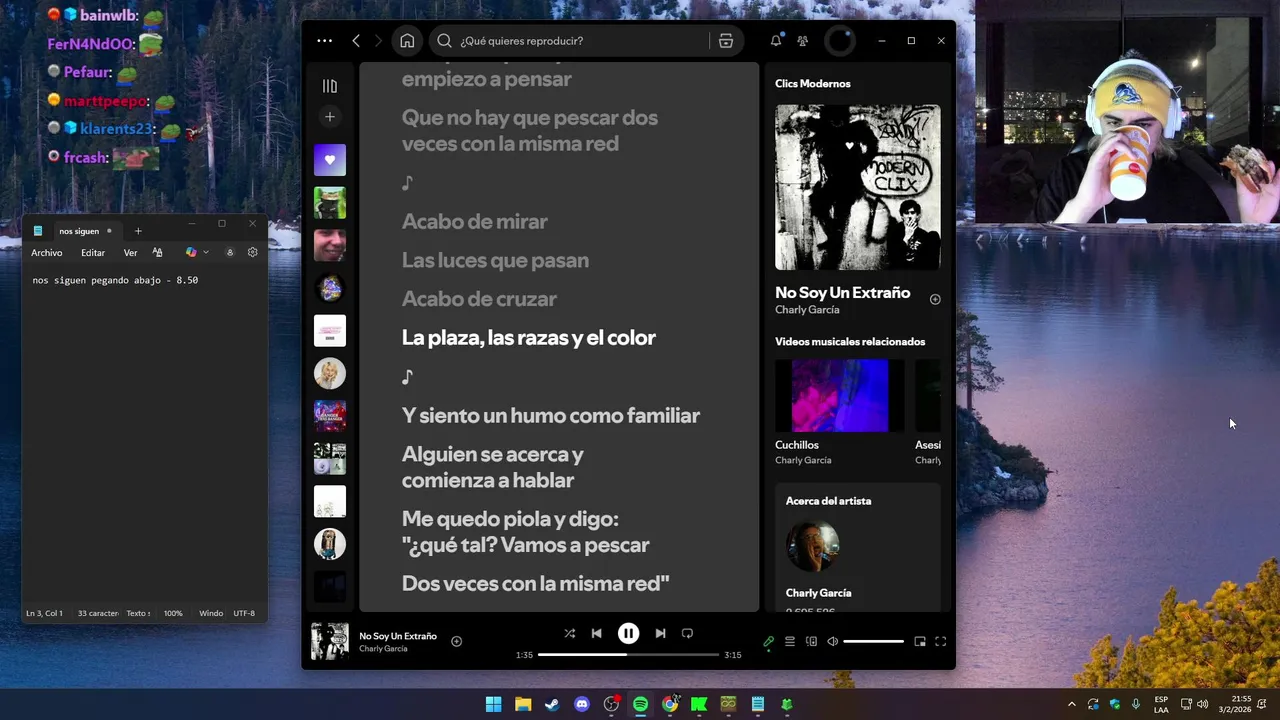This screenshot has height=720, width=1280.
Task: Add song to Liked via side panel plus
Action: click(935, 299)
